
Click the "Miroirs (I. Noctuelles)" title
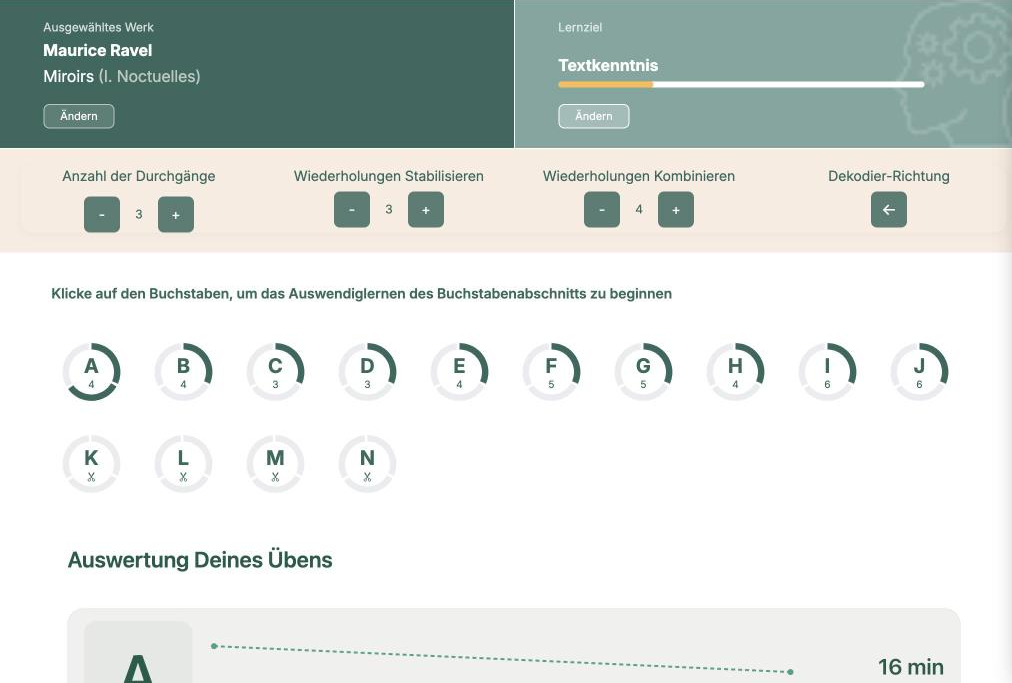click(122, 76)
